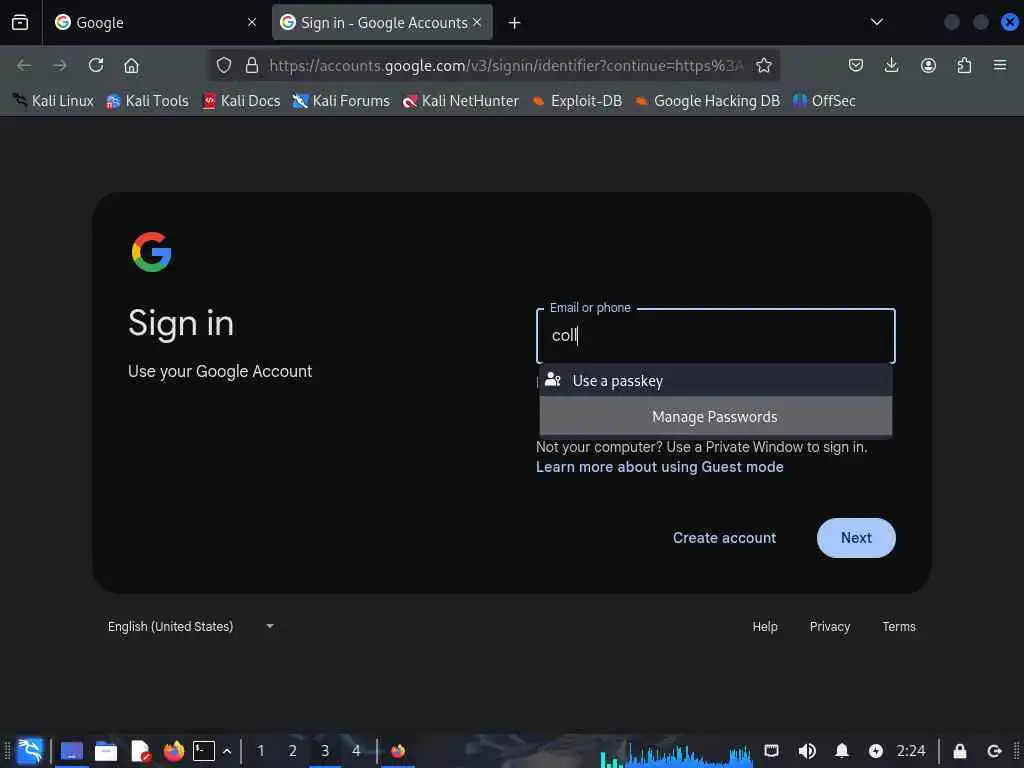Open the OffSec bookmark
Viewport: 1024px width, 768px height.
point(824,101)
